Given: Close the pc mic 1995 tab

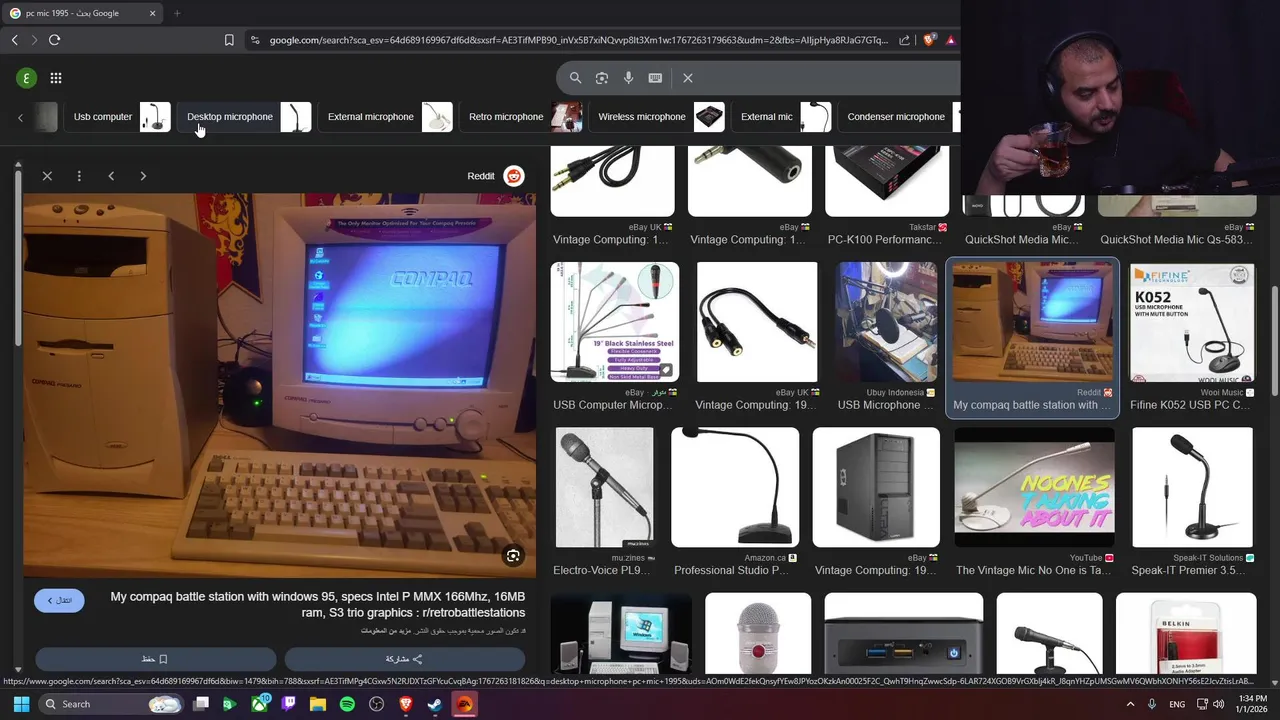Looking at the screenshot, I should (152, 13).
